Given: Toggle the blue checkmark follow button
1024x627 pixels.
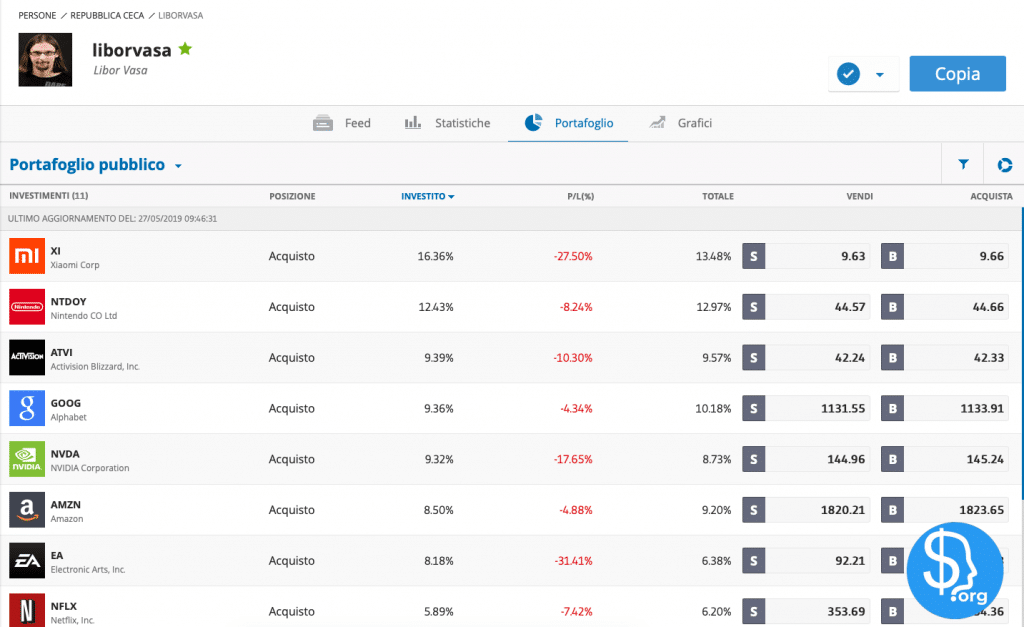Looking at the screenshot, I should (x=848, y=74).
